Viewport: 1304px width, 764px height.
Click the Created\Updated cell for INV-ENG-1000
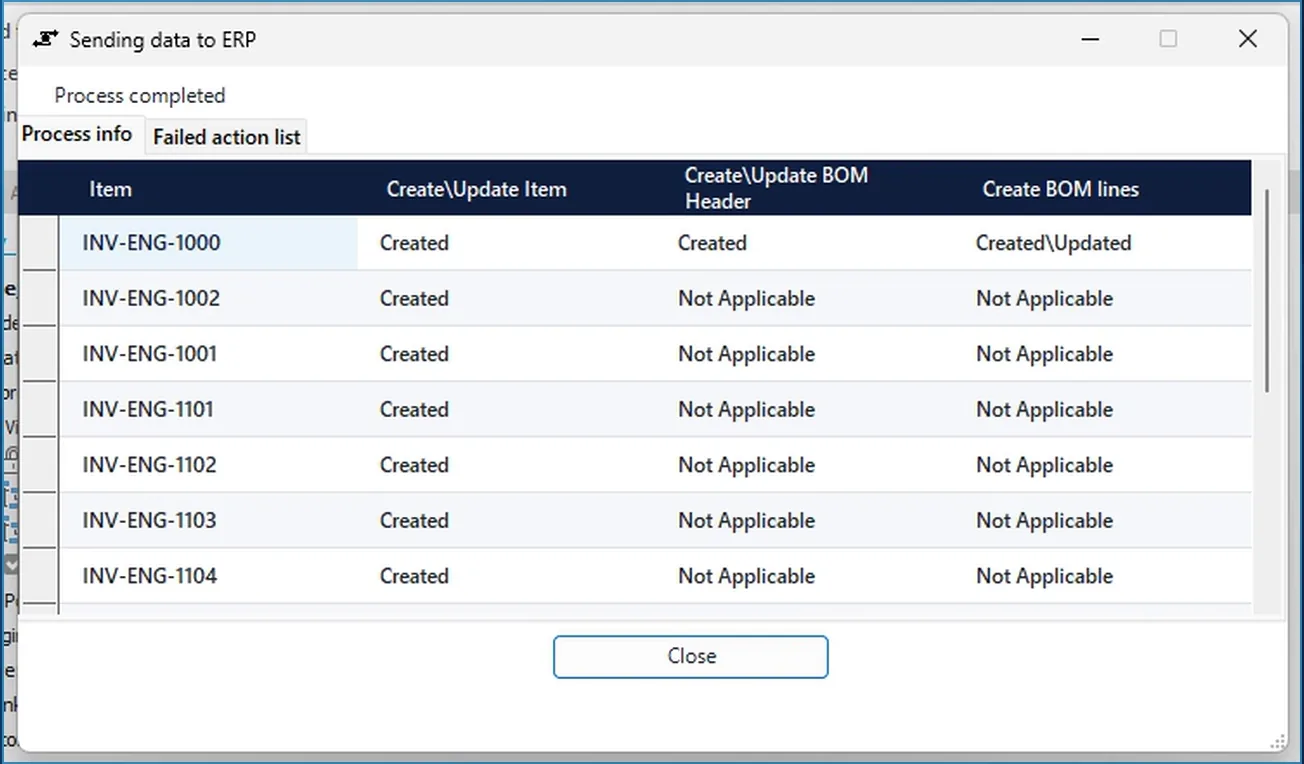click(x=1102, y=243)
